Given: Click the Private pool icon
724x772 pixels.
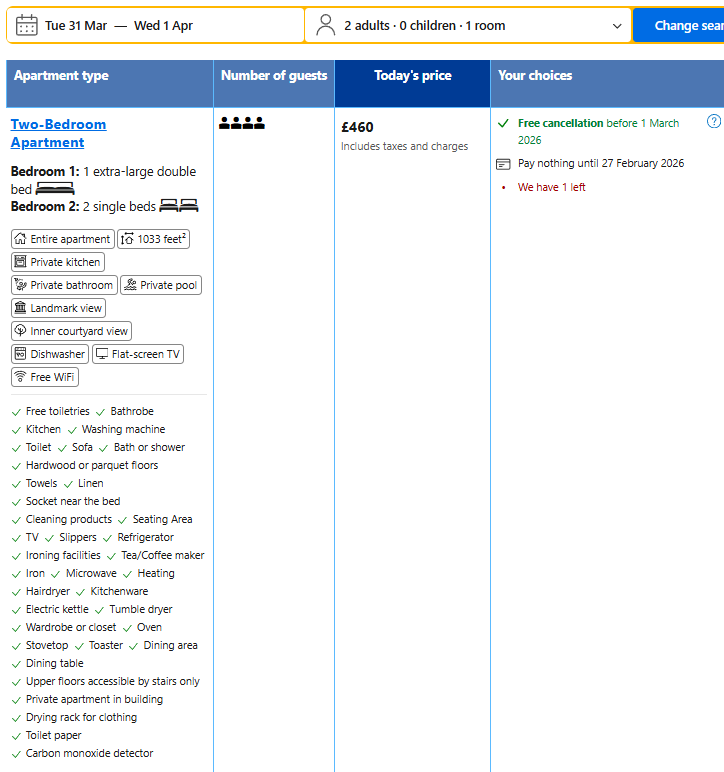Looking at the screenshot, I should (130, 285).
